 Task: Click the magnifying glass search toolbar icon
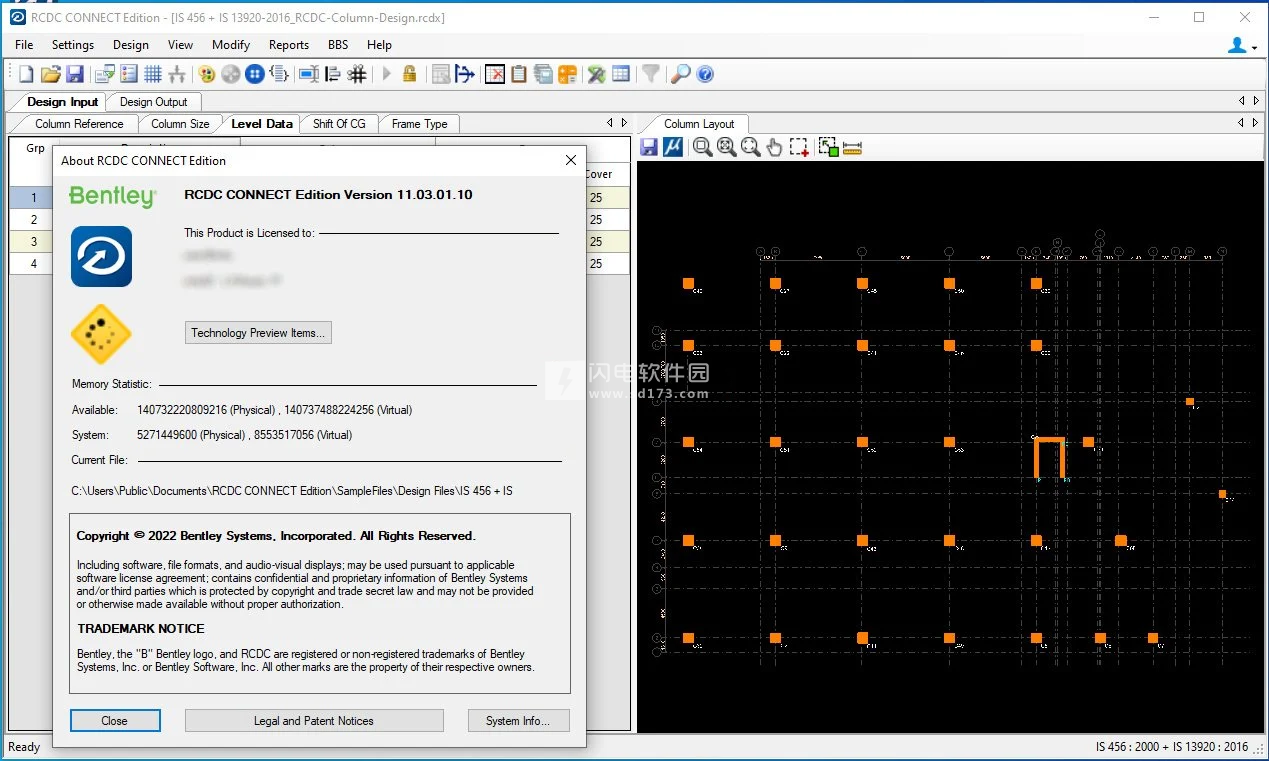coord(681,74)
